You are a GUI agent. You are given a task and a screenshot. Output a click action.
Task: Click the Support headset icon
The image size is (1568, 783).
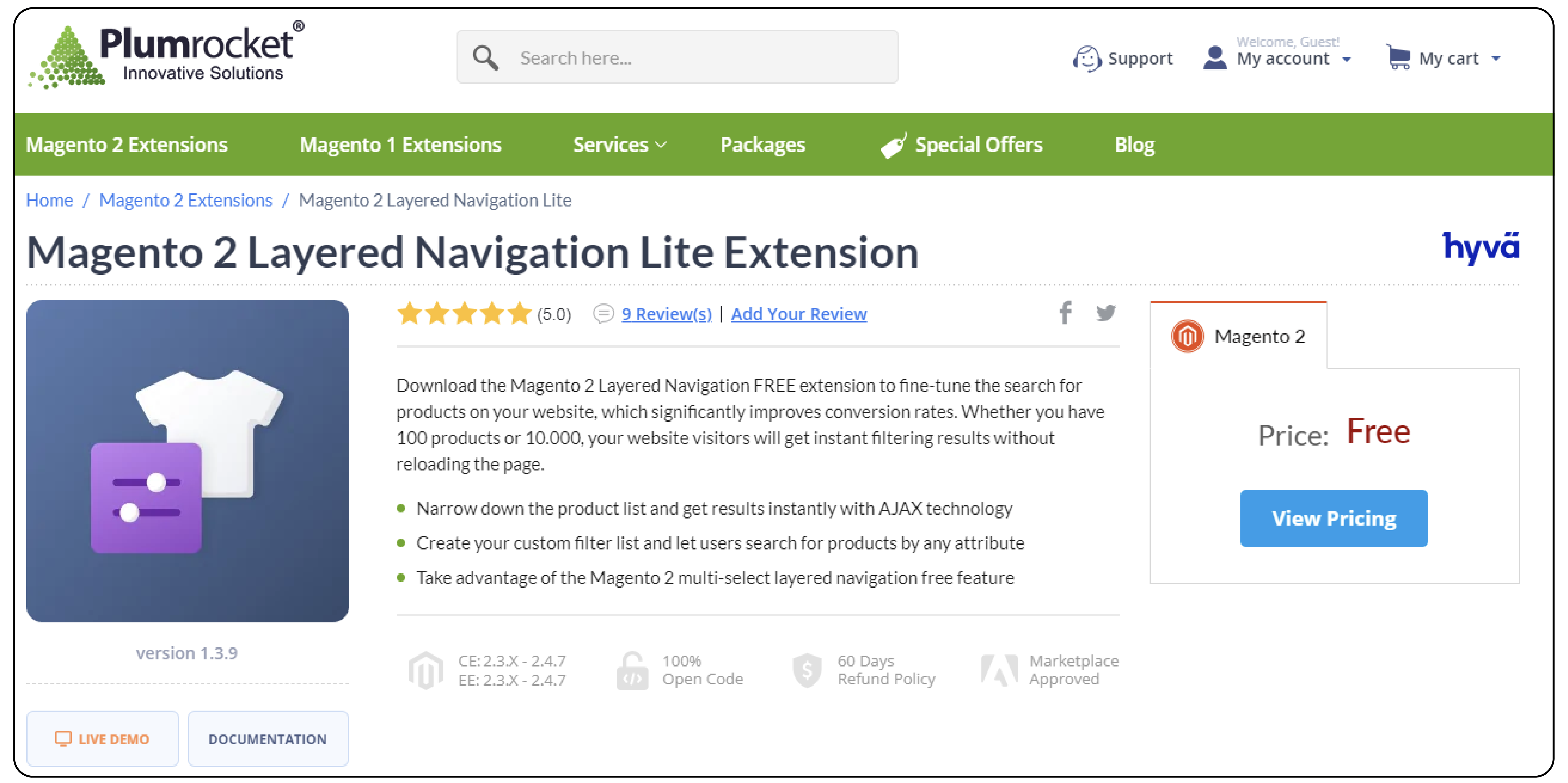1087,59
